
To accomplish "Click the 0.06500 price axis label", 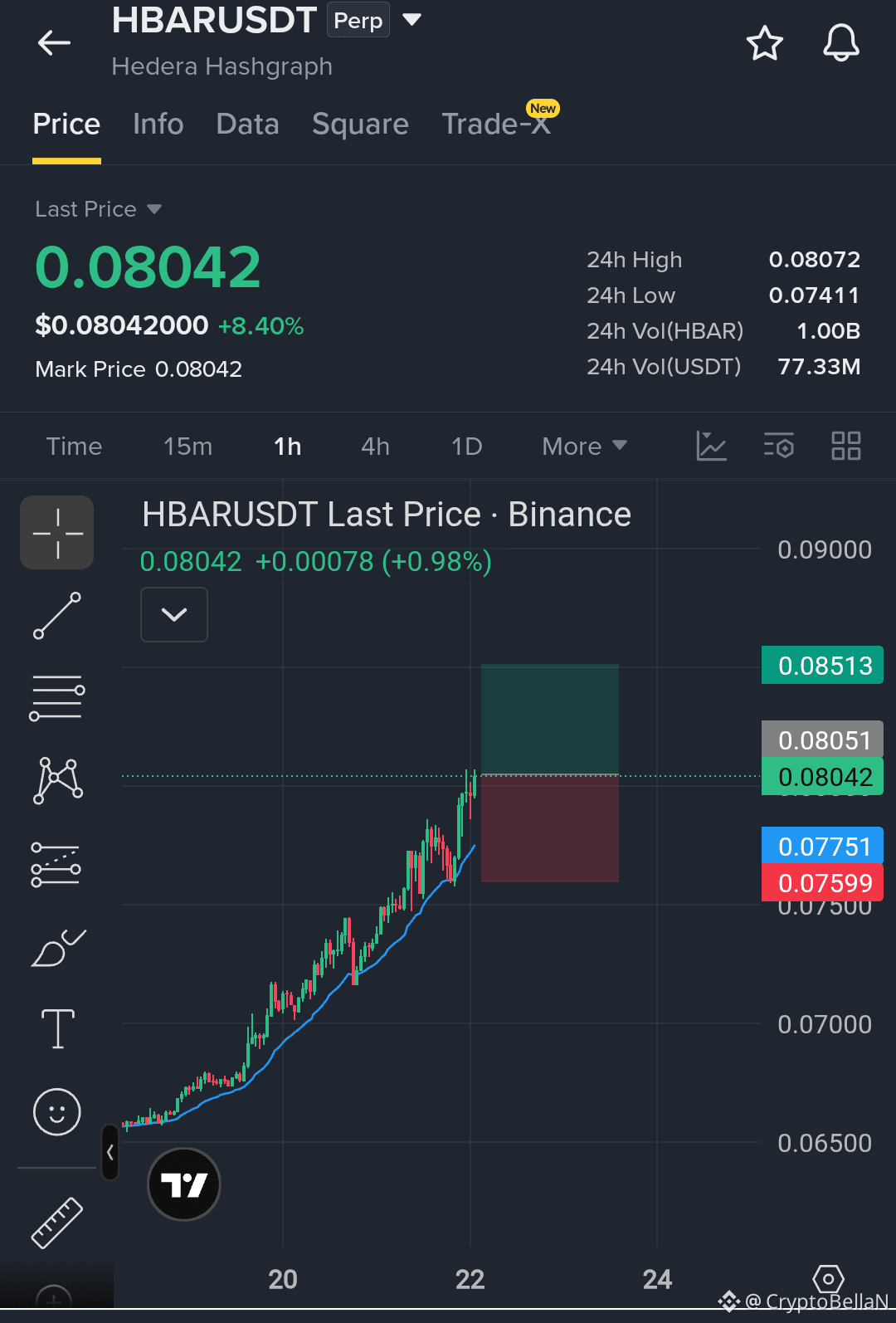I will click(824, 1143).
